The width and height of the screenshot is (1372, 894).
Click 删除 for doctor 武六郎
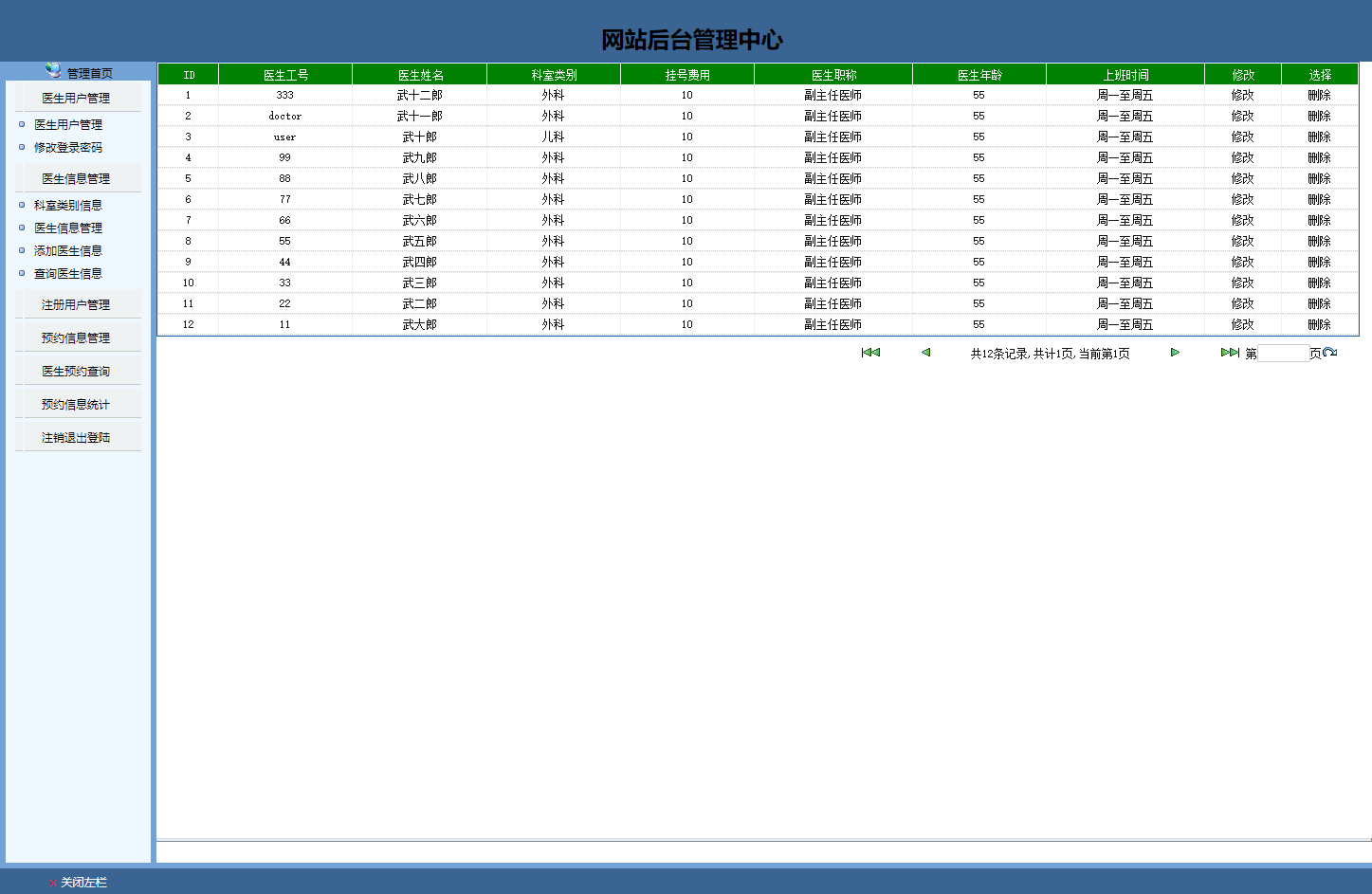pos(1320,220)
